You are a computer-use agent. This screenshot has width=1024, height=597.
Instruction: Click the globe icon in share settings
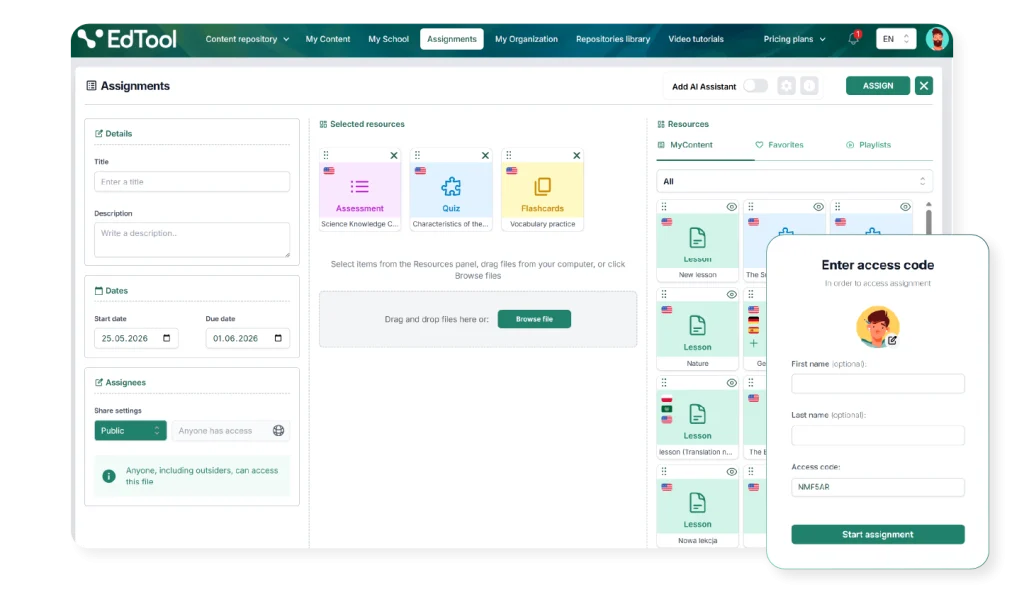coord(278,430)
